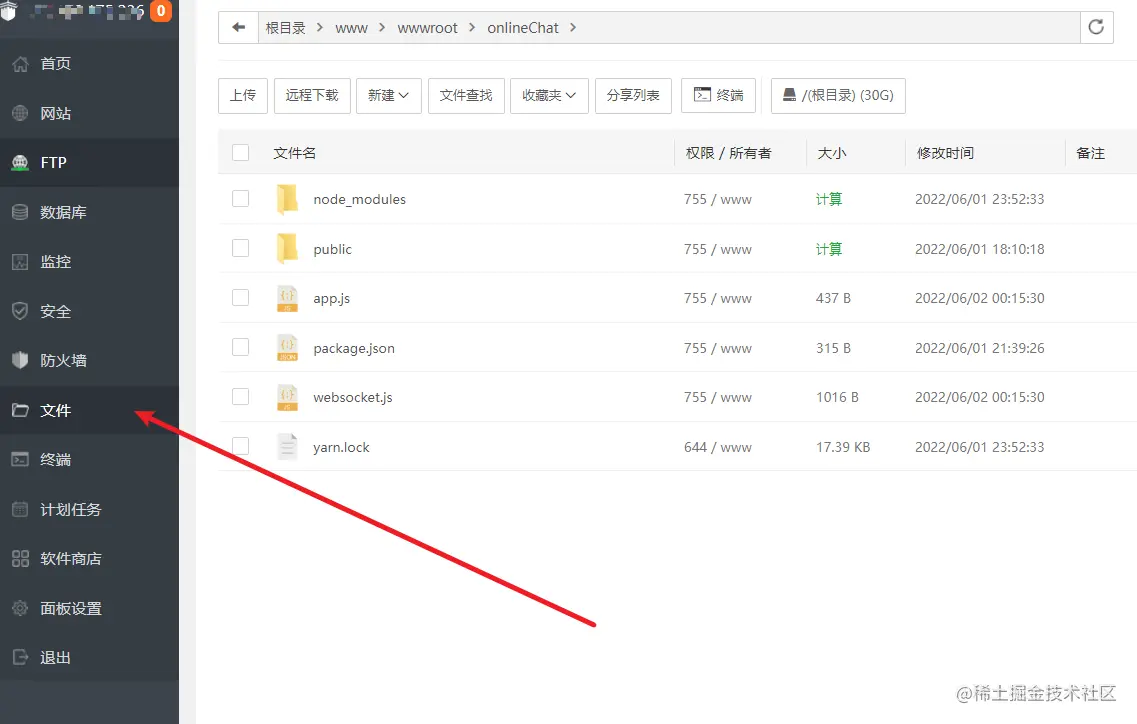Click the 文件查找 button

[466, 96]
